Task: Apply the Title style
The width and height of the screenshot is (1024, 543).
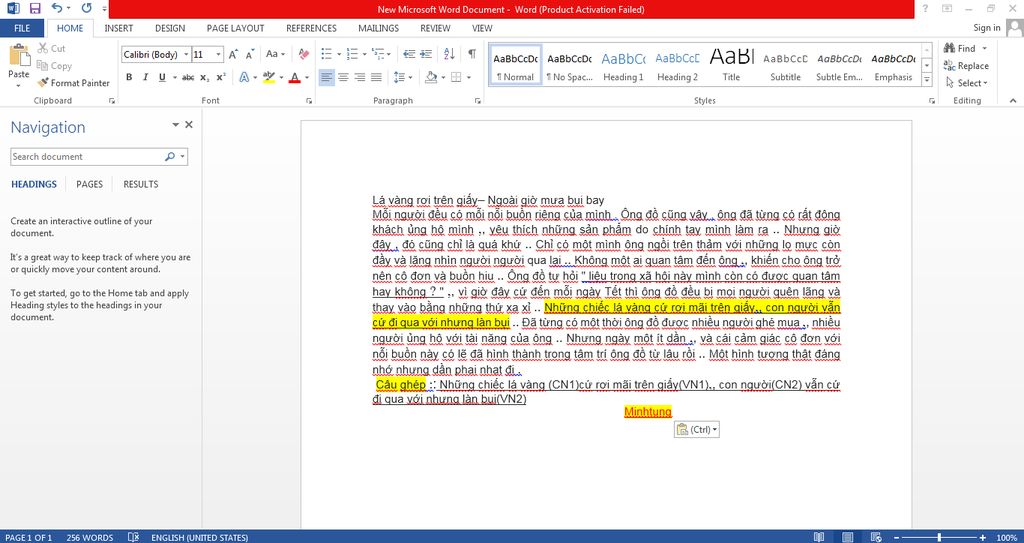Action: tap(731, 65)
